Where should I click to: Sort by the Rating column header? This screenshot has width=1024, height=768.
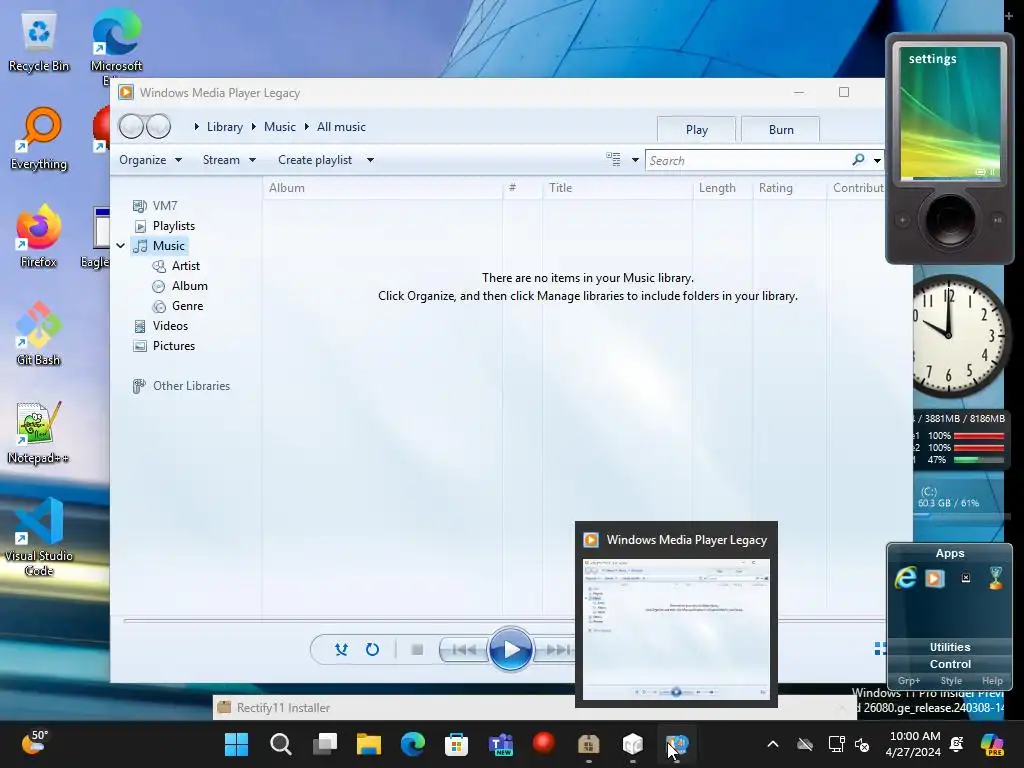pyautogui.click(x=790, y=188)
